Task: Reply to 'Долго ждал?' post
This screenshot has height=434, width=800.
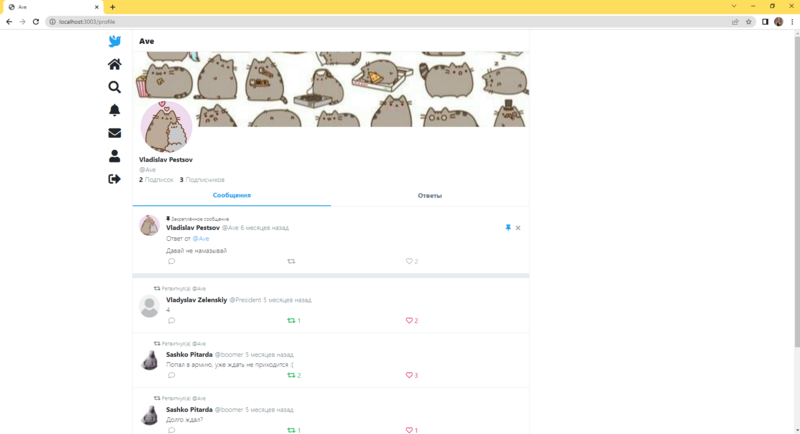Action: click(x=171, y=430)
